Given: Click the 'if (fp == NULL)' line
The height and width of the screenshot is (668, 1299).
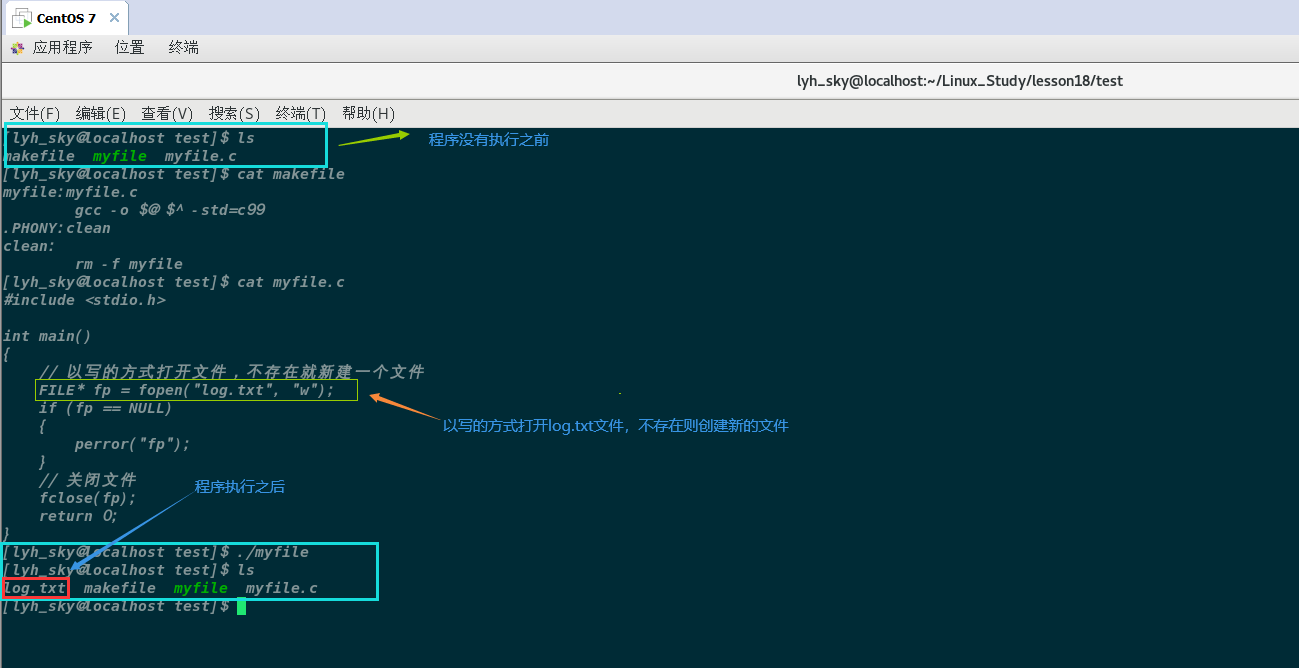Looking at the screenshot, I should click(106, 408).
